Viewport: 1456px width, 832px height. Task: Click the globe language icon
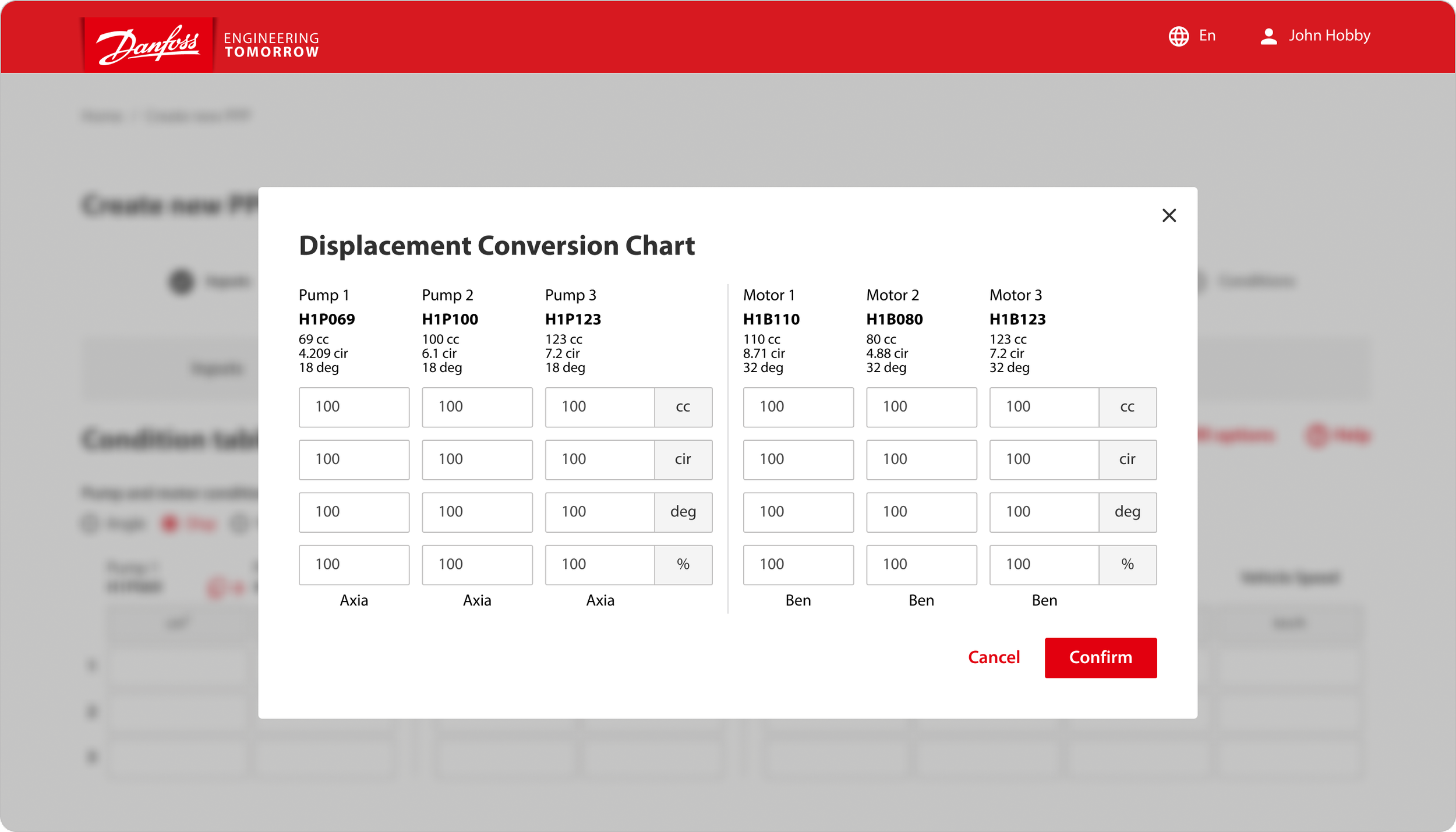1179,36
